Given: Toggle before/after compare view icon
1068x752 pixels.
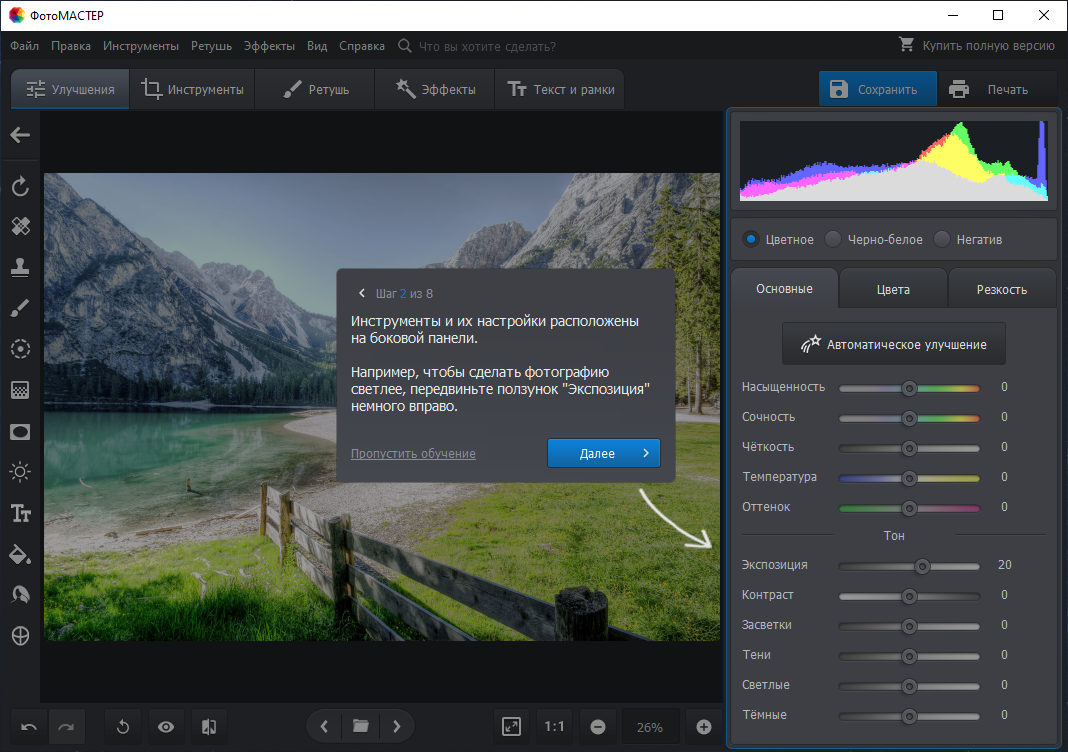Looking at the screenshot, I should [209, 727].
